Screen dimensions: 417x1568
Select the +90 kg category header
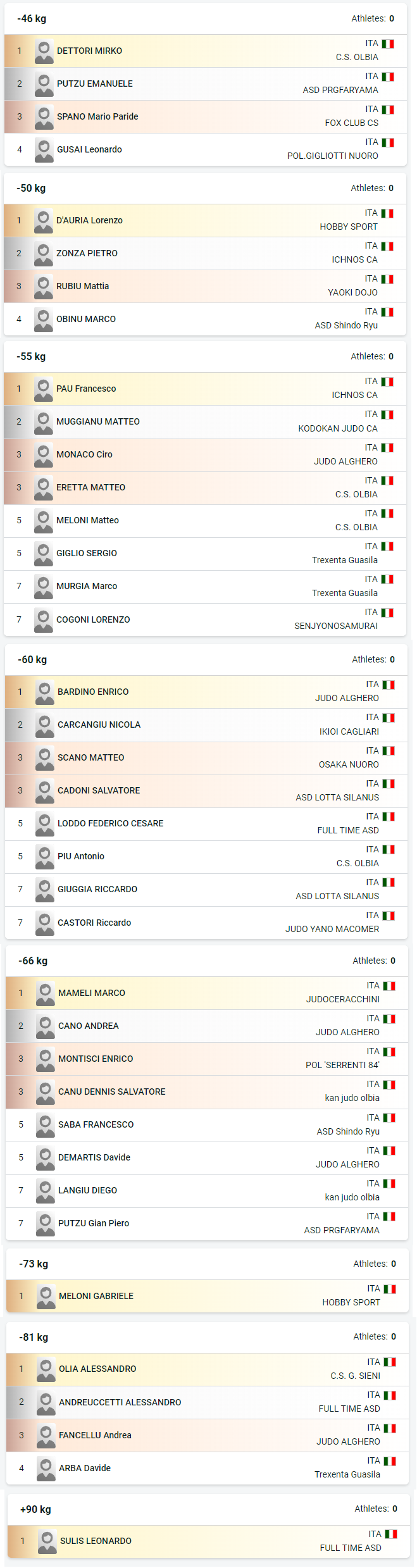(x=209, y=1510)
